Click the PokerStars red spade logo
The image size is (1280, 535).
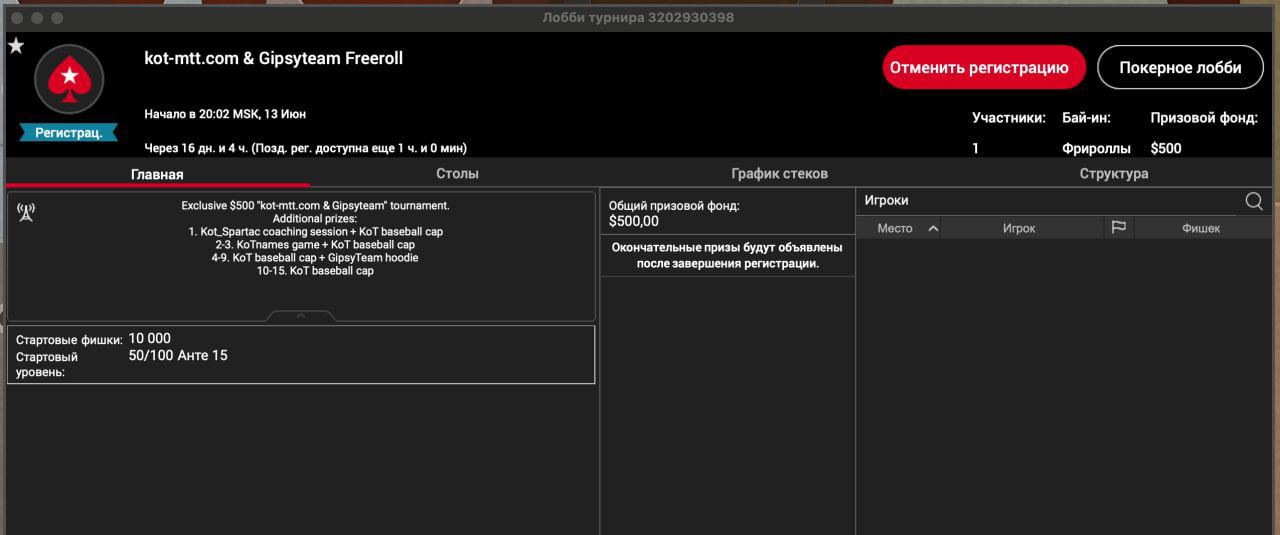69,79
